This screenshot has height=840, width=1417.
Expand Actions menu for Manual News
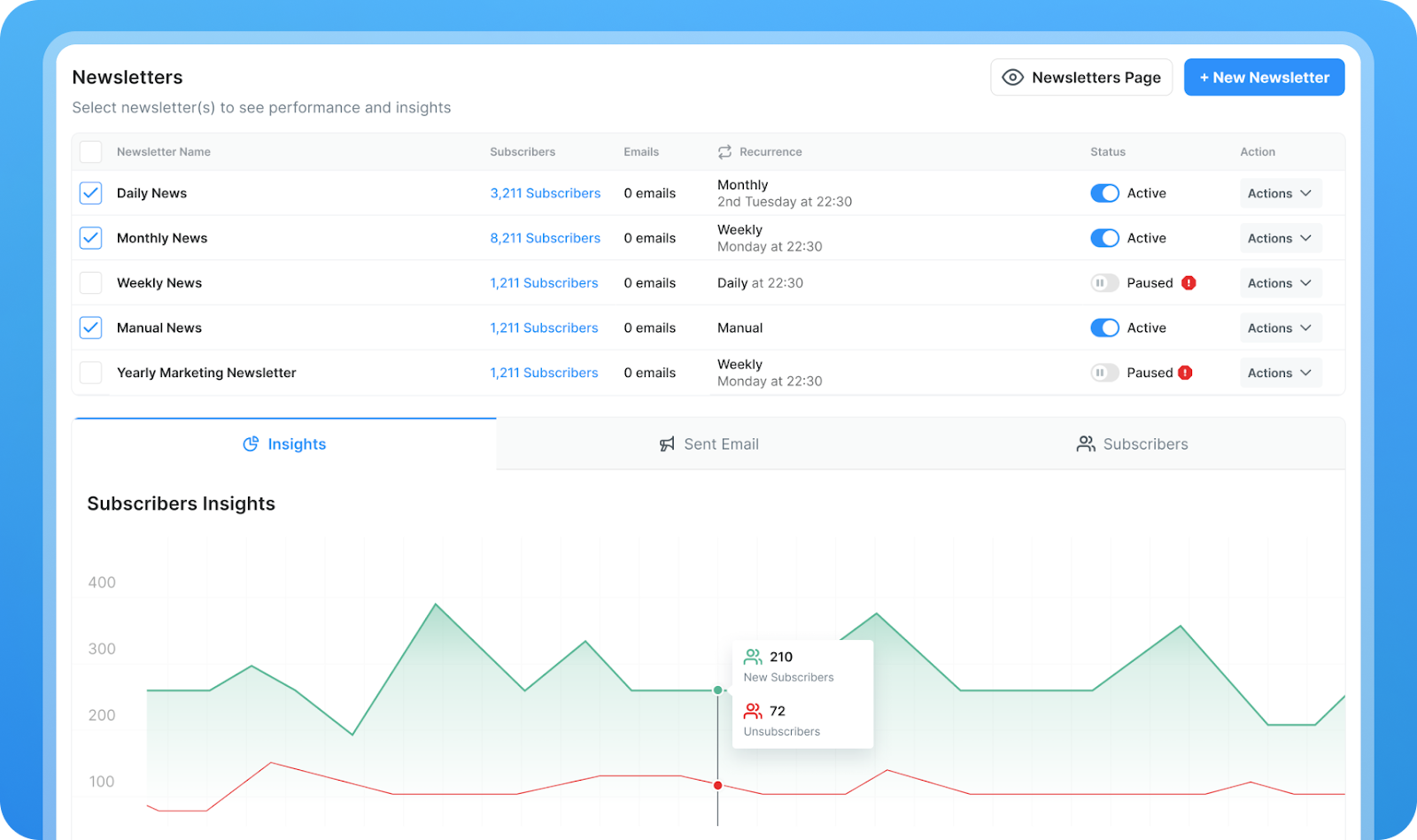[x=1280, y=328]
